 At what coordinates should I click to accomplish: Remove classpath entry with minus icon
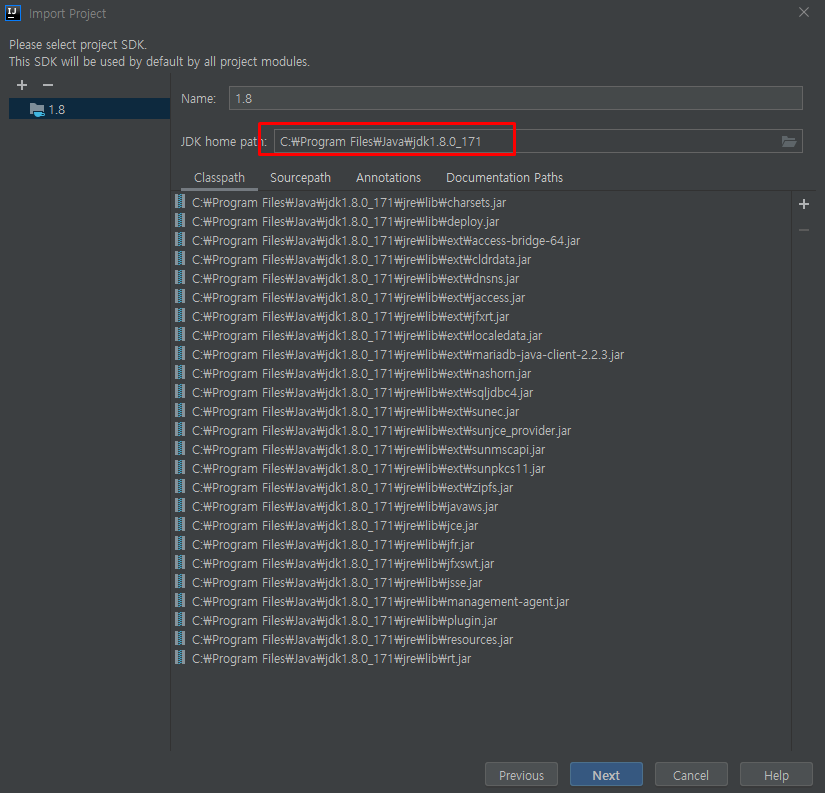pos(803,230)
